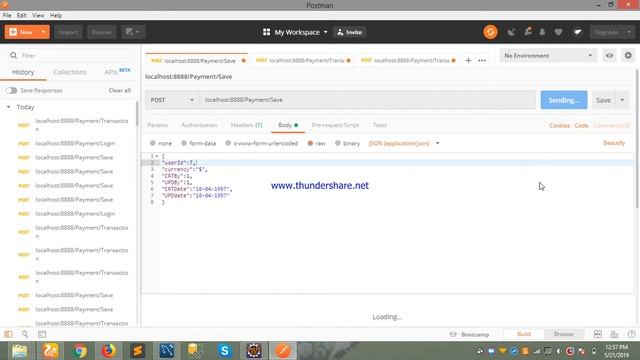Open the Authorization tab
The image size is (640, 360).
point(199,125)
